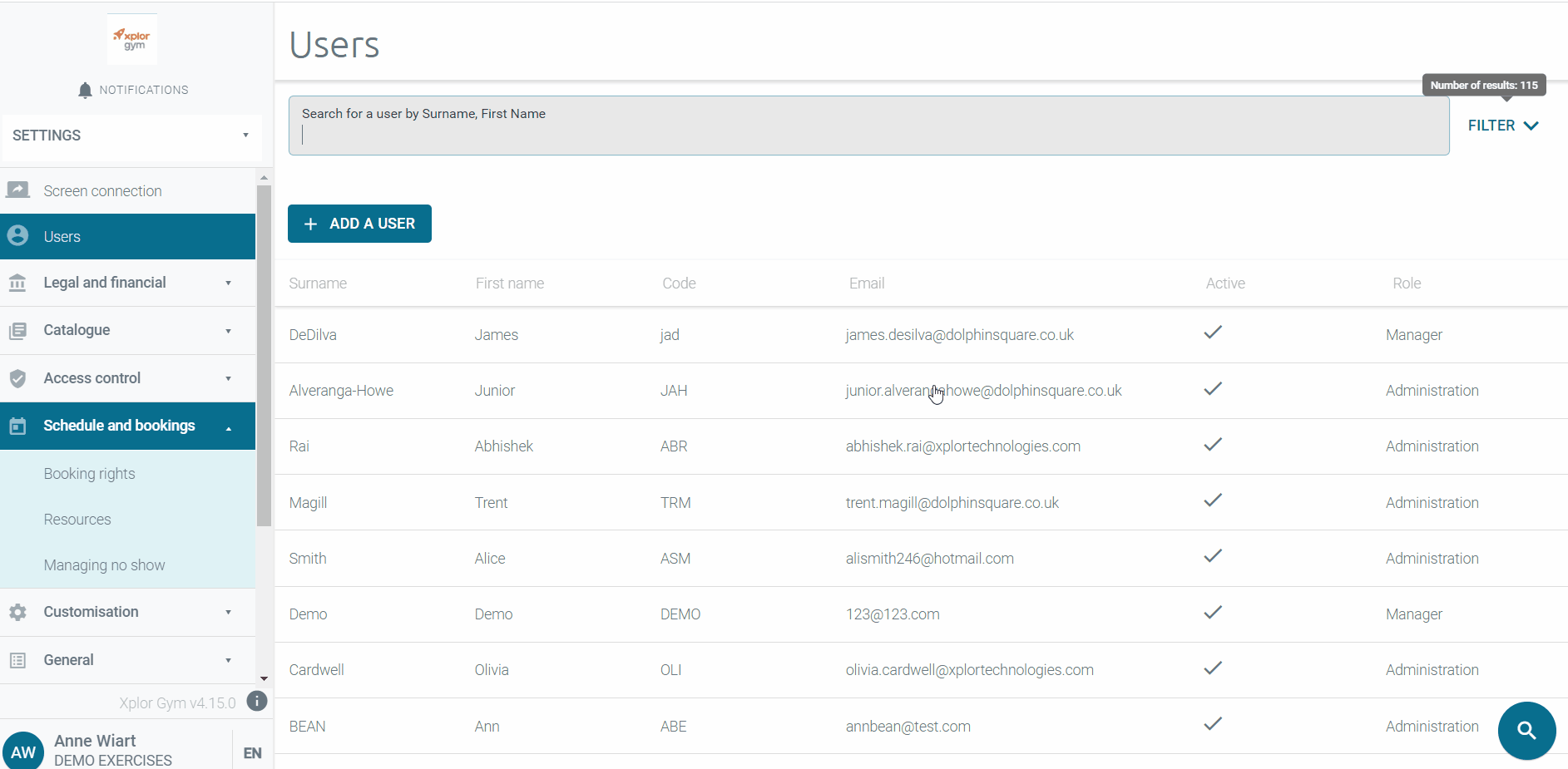The image size is (1568, 769).
Task: Collapse Schedule and bookings arrow
Action: (x=228, y=427)
